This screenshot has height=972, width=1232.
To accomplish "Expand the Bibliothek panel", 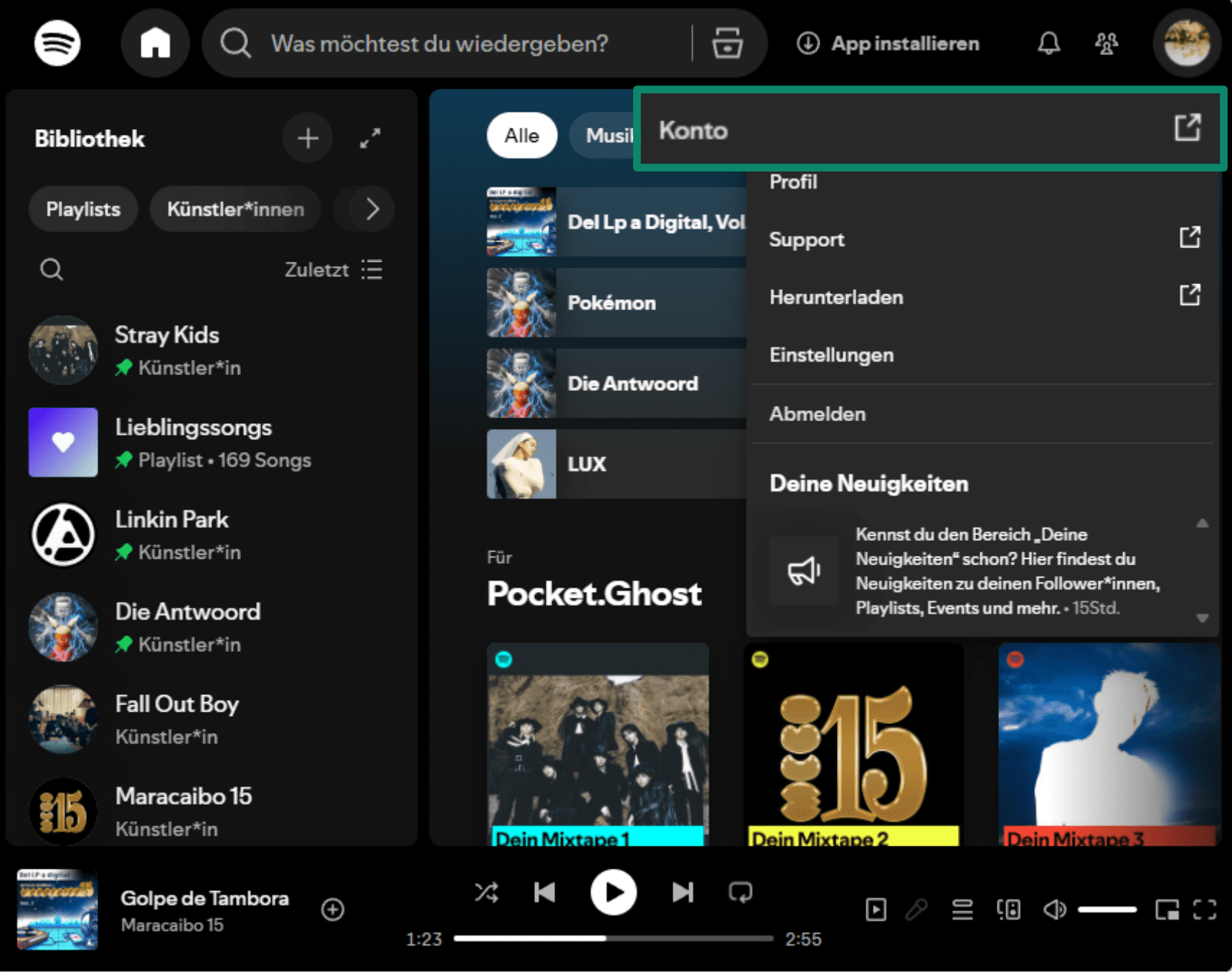I will click(370, 138).
